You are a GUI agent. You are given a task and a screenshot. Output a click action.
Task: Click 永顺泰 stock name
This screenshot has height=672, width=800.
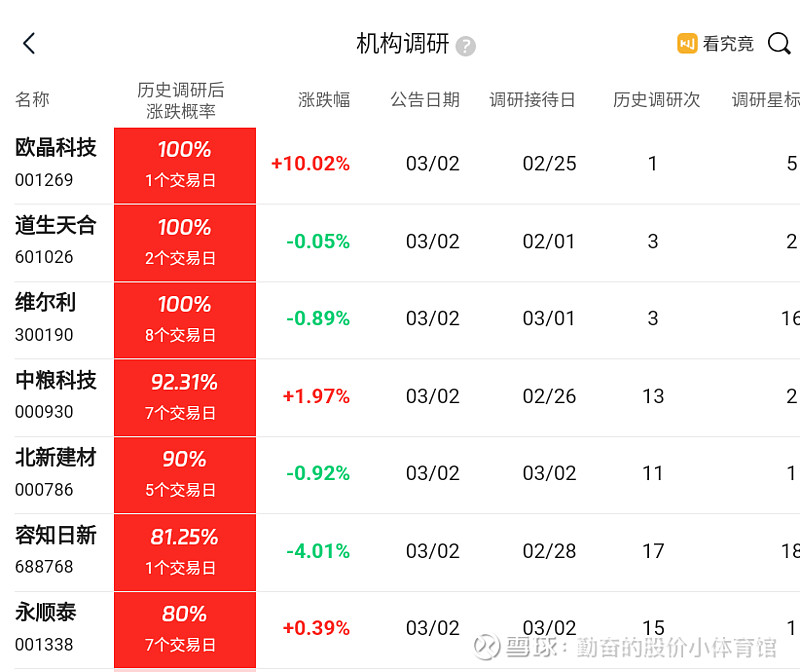coord(45,612)
